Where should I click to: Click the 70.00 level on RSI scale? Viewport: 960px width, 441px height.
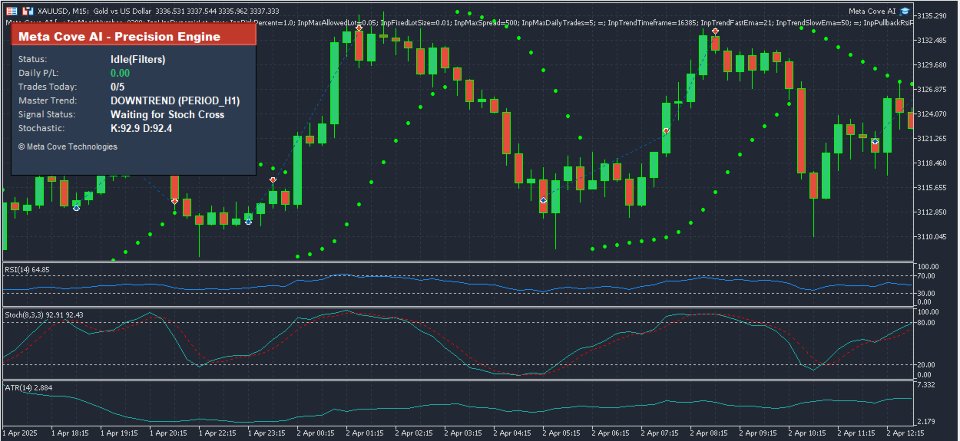(927, 276)
